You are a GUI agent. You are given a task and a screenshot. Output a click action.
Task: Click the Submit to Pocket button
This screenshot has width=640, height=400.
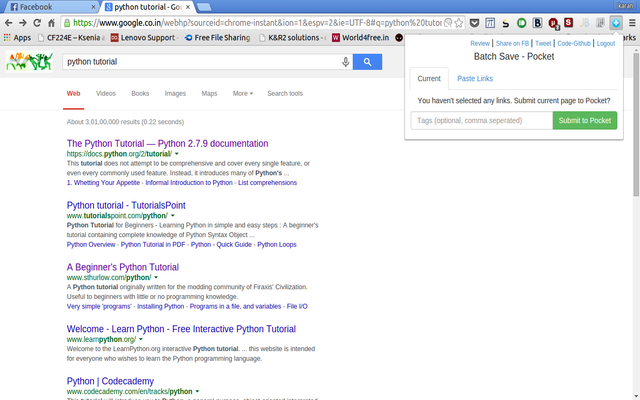[584, 120]
